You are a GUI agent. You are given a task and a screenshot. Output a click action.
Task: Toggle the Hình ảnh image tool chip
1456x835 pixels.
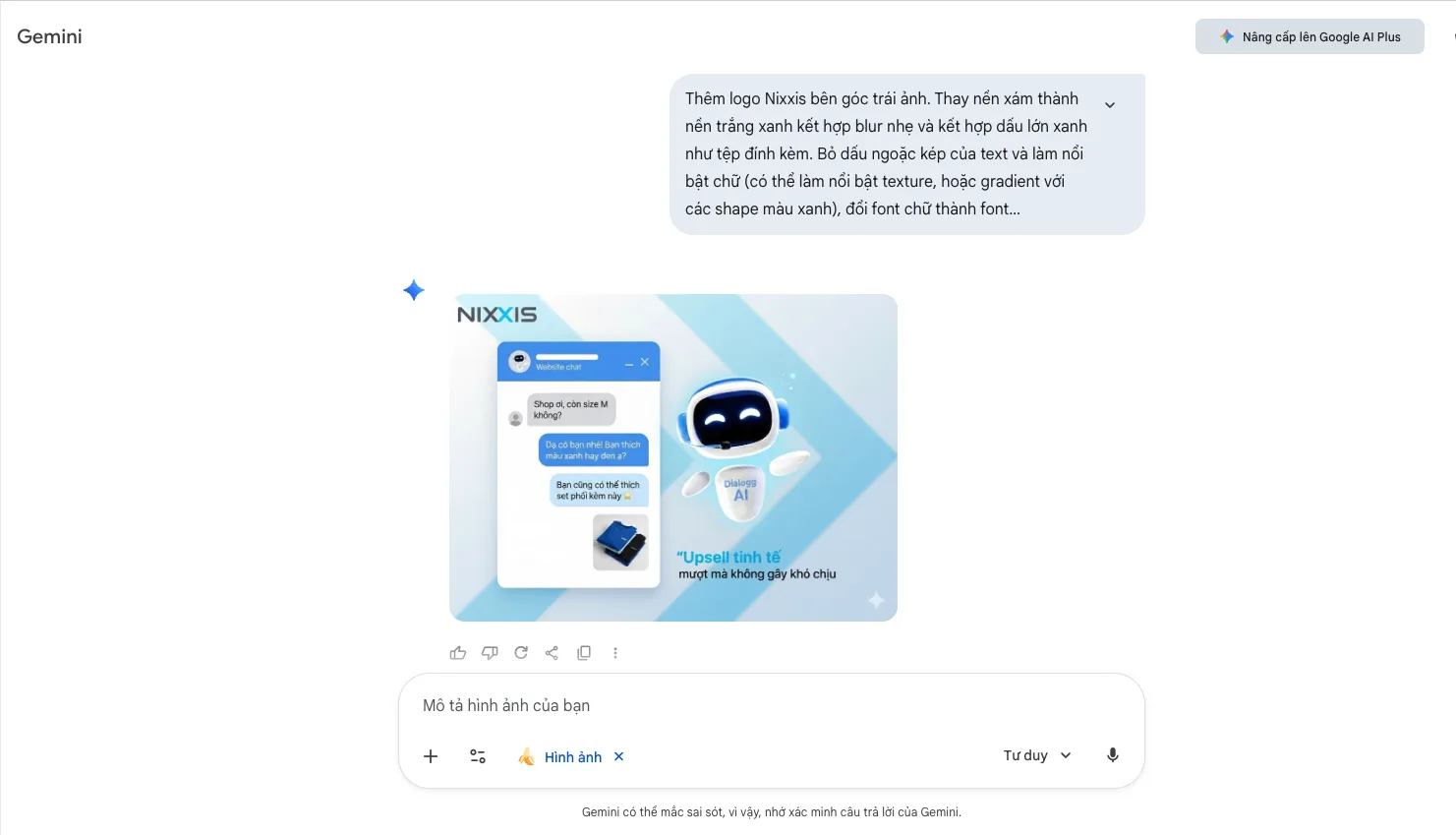[x=559, y=756]
